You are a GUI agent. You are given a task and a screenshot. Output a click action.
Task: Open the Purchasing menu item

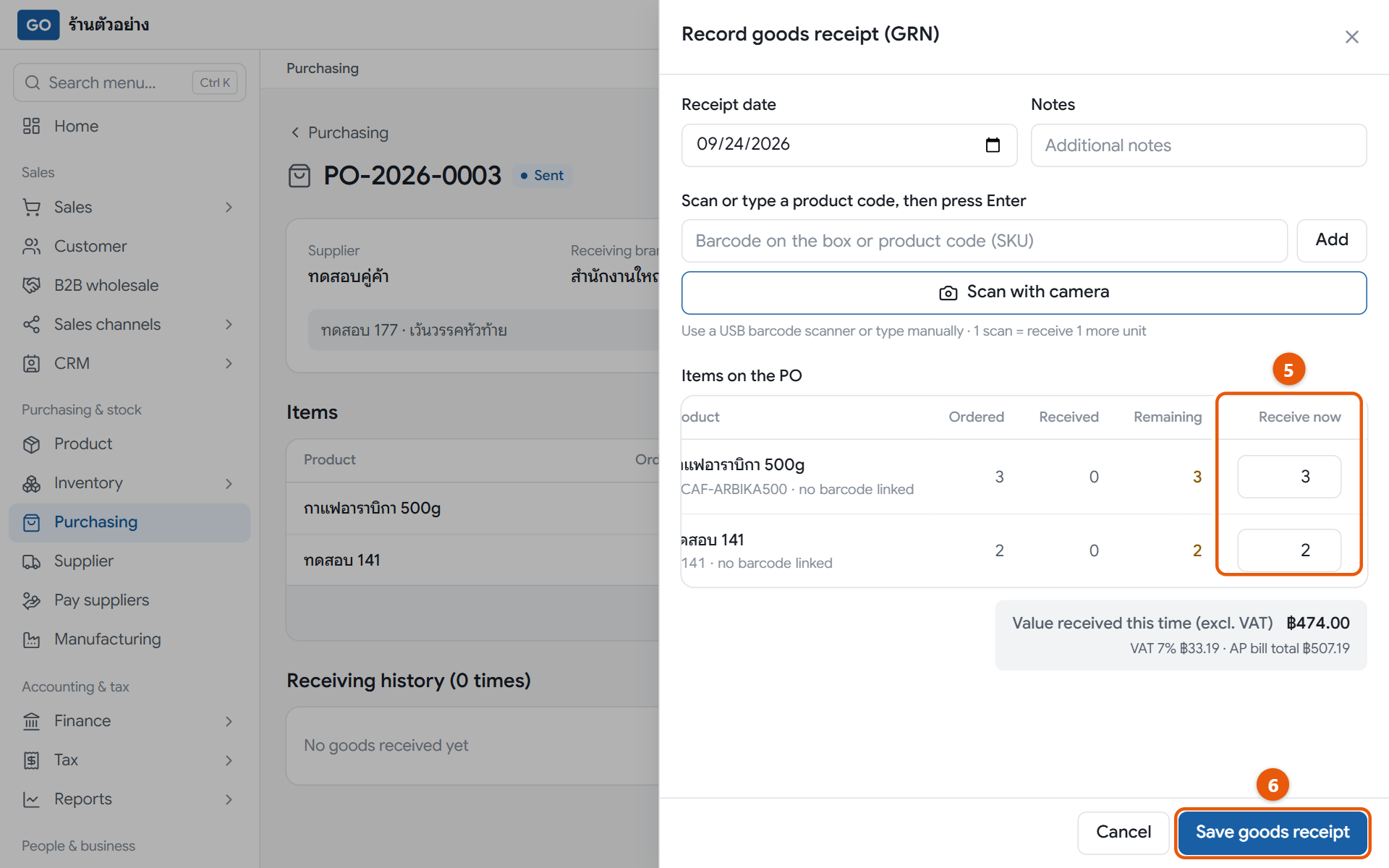[x=129, y=522]
